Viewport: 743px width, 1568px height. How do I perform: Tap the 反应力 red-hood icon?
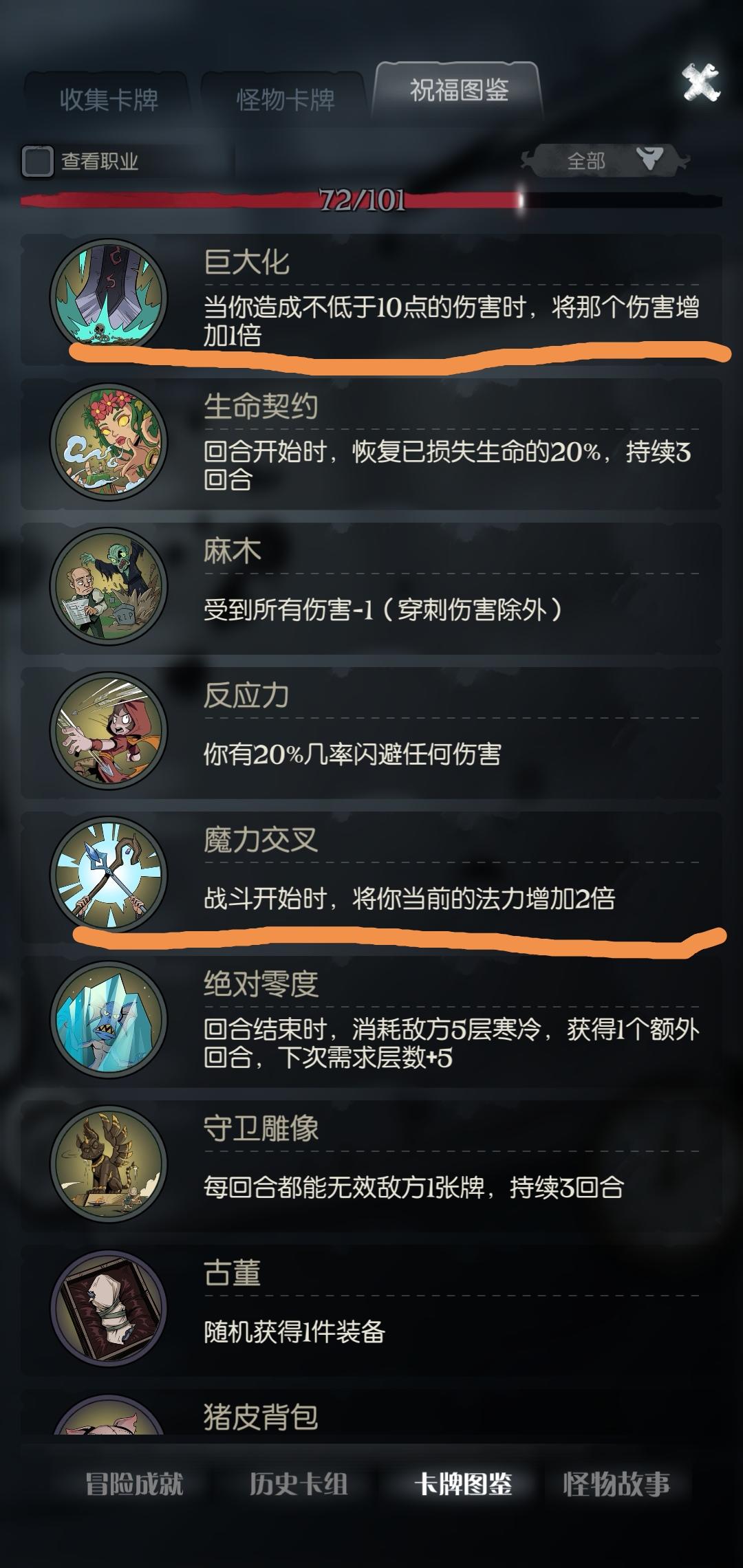[109, 730]
